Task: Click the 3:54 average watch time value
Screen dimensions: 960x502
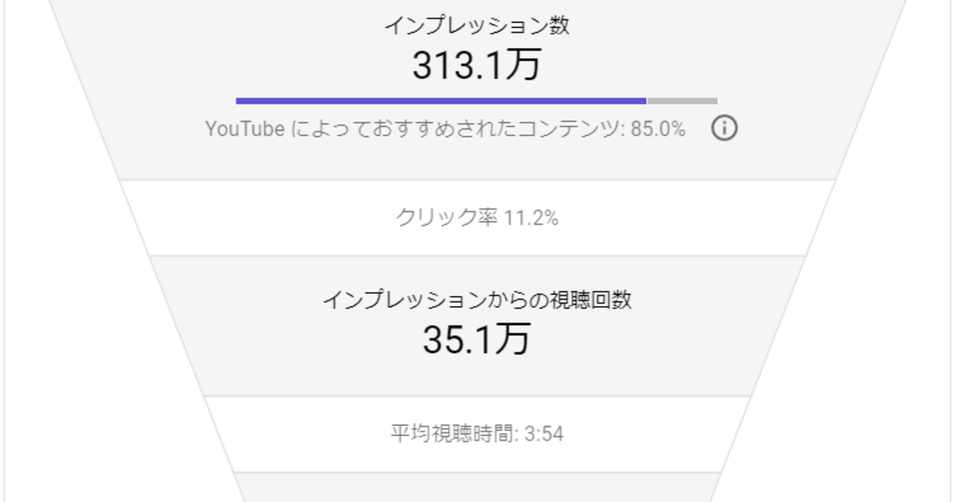Action: 545,434
